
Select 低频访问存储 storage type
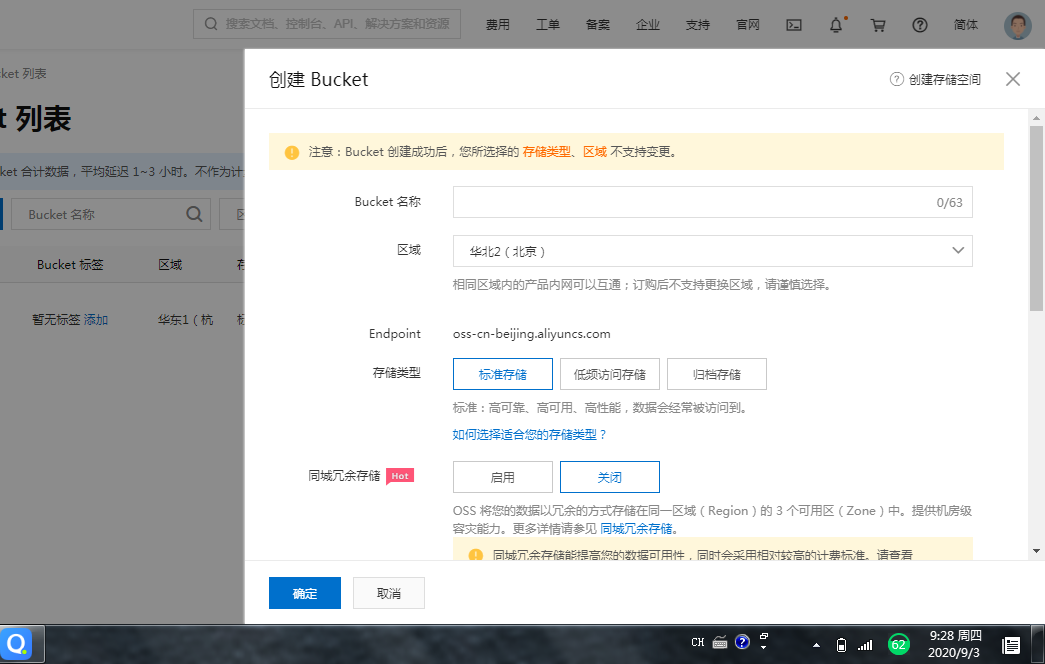pyautogui.click(x=610, y=374)
